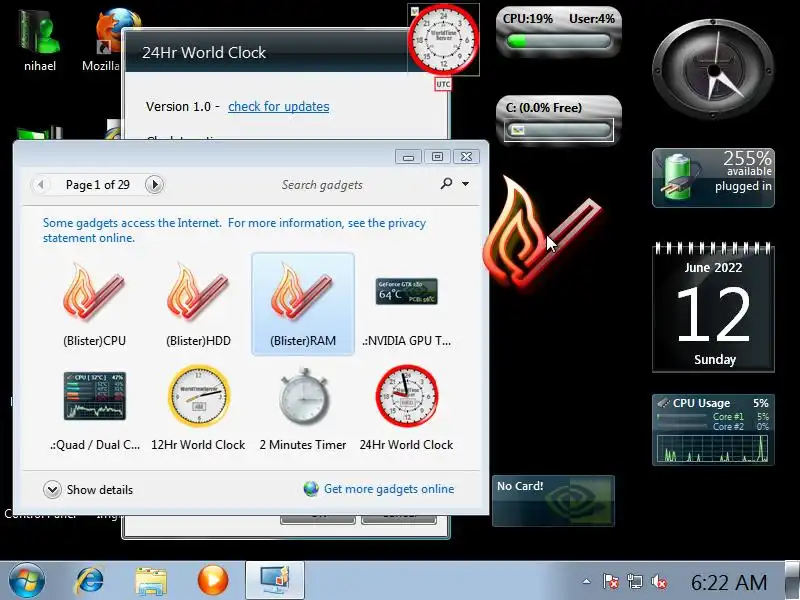This screenshot has width=800, height=600.
Task: Click the red 24Hr clock gadget on desktop
Action: tap(443, 40)
